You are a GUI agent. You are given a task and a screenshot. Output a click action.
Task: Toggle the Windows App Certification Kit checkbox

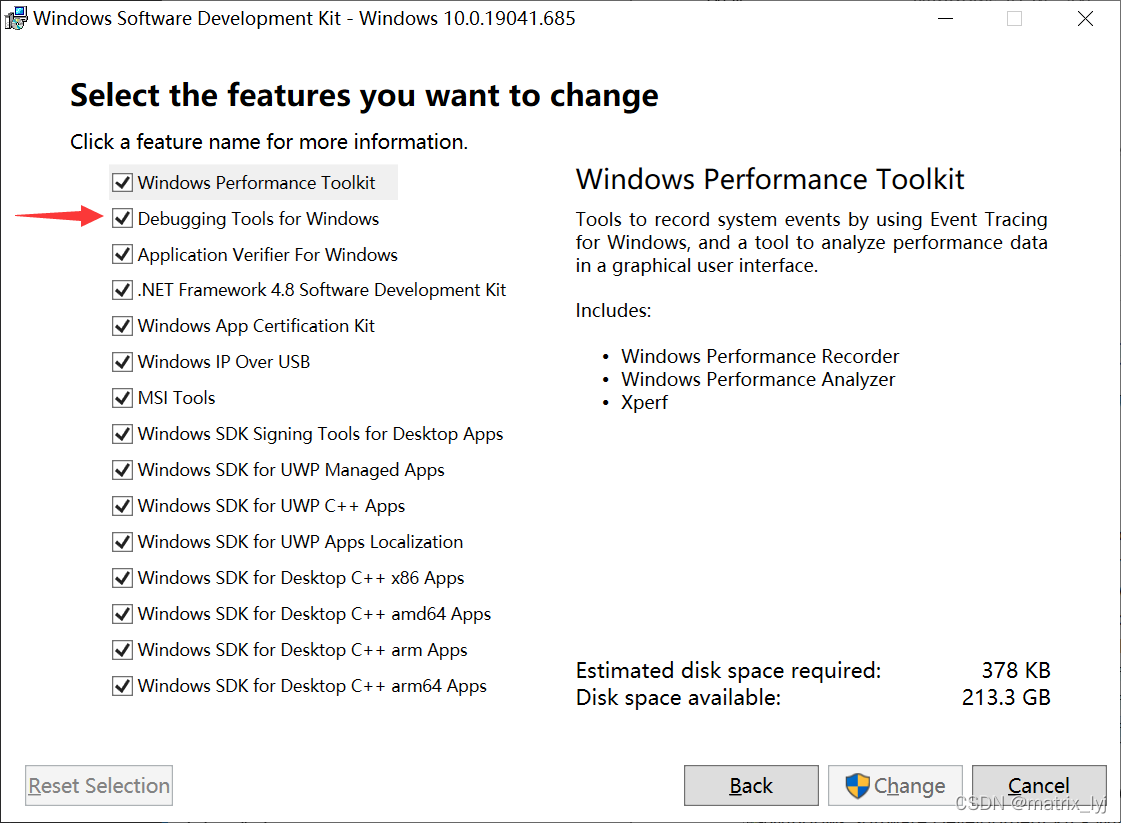(122, 325)
